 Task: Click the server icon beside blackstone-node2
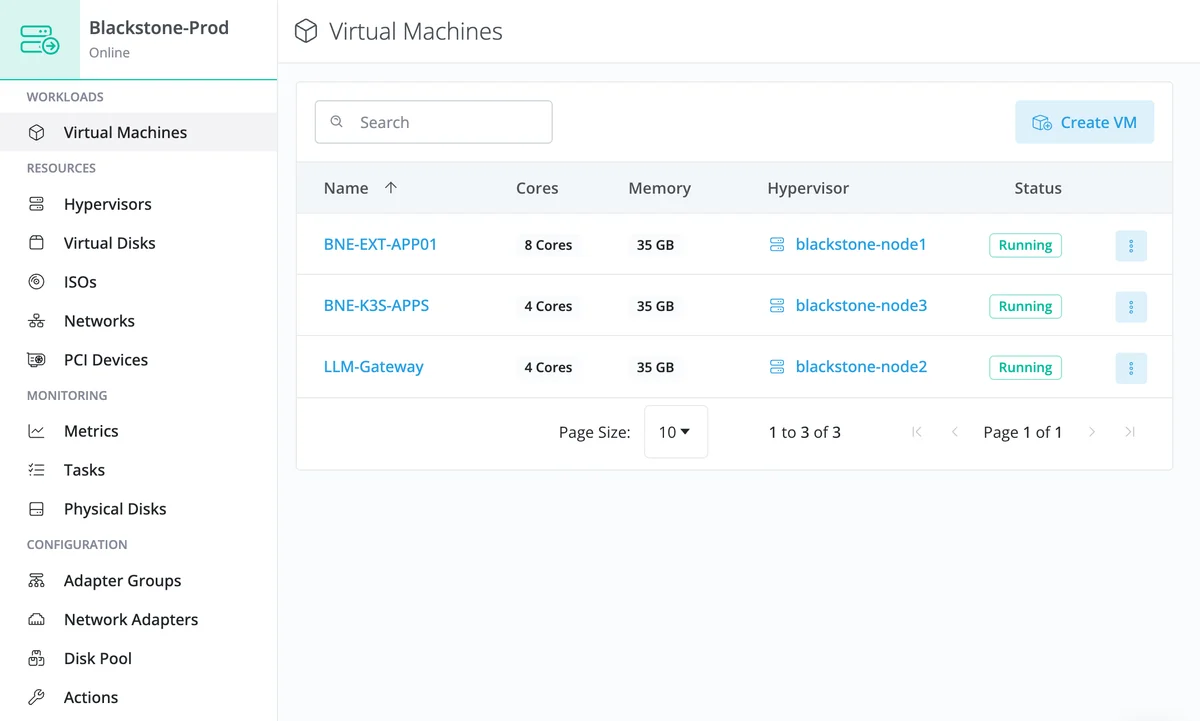777,367
